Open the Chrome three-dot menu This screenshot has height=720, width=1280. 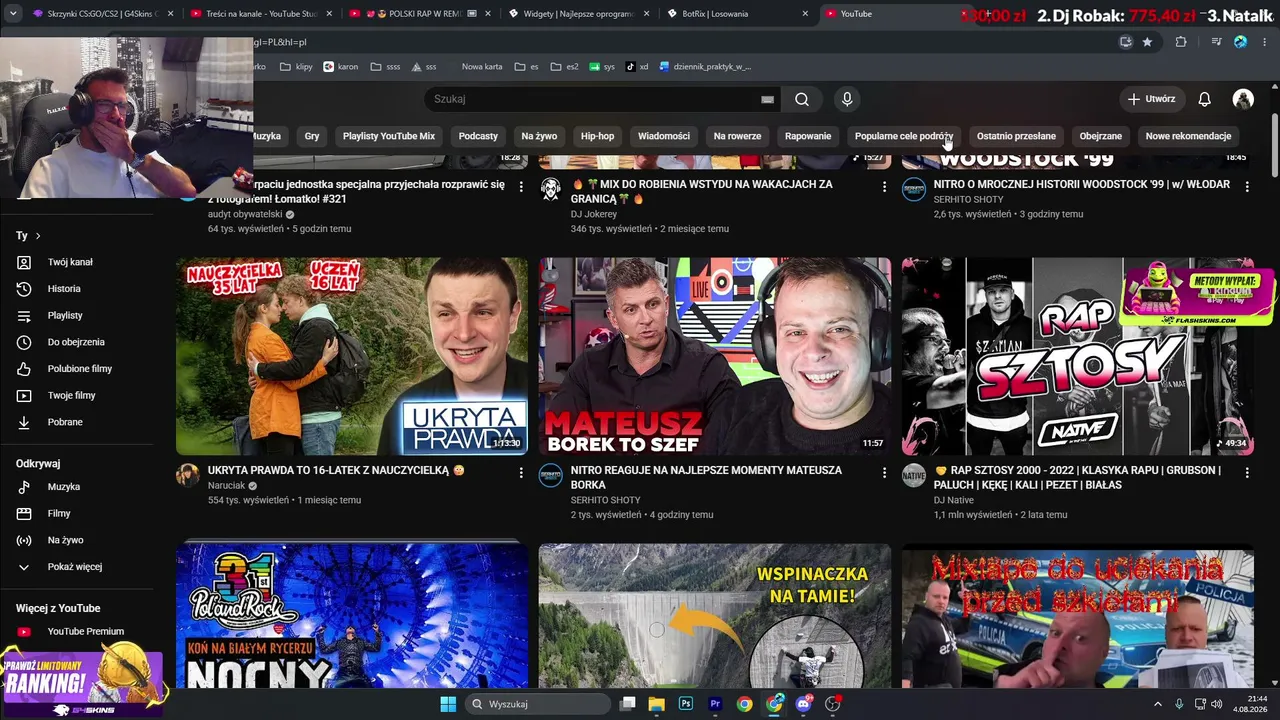(1265, 42)
